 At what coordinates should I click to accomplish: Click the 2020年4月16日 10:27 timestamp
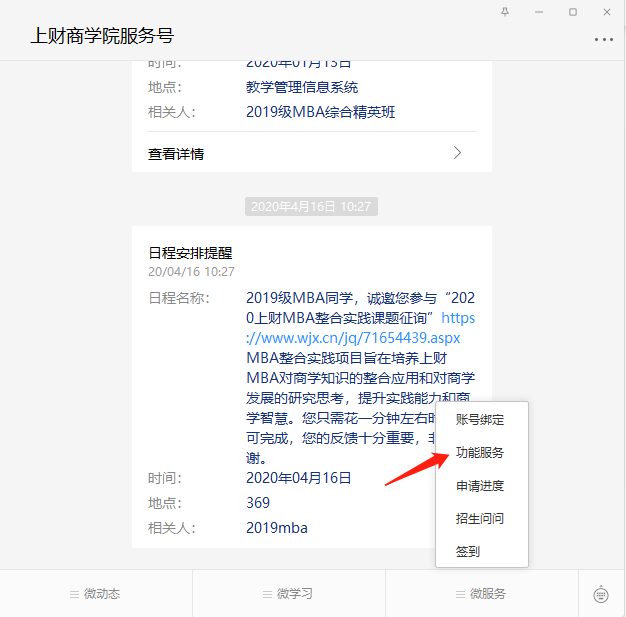[x=311, y=206]
